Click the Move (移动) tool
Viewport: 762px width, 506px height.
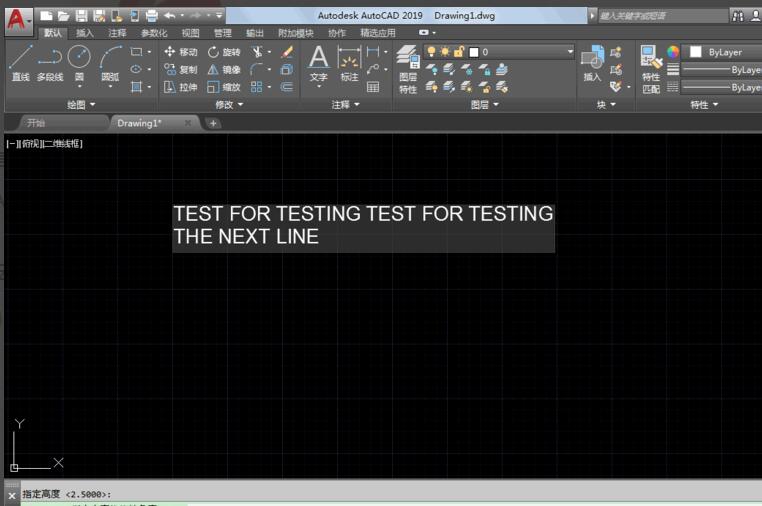coord(180,52)
